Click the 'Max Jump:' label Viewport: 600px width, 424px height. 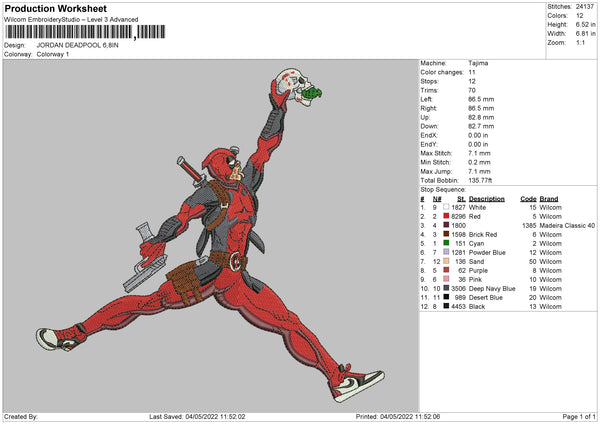tap(436, 171)
